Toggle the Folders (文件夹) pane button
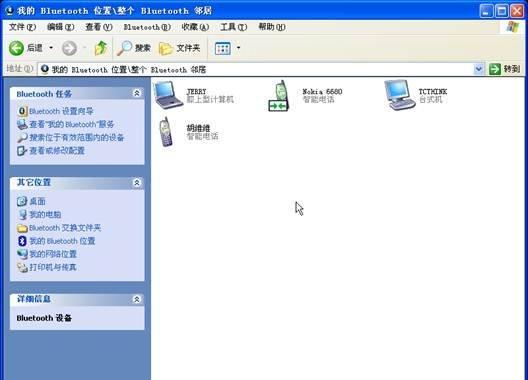 point(179,48)
